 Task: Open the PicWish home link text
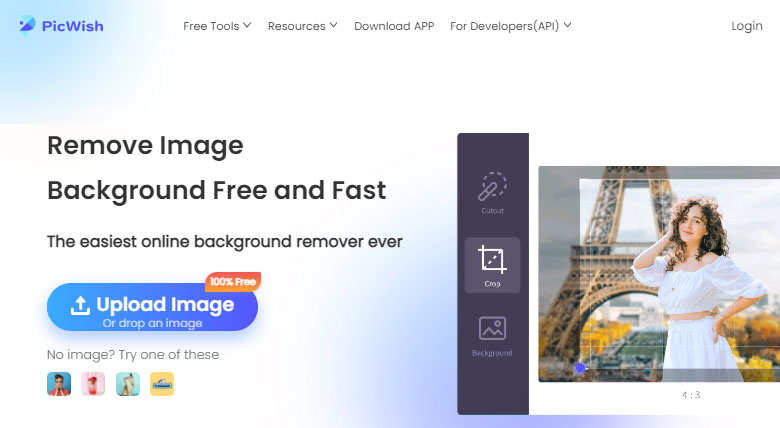(x=73, y=26)
